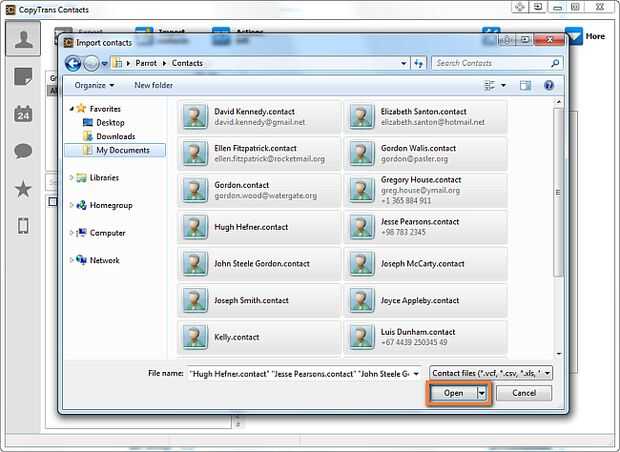
Task: Select Joseph McCarty.contact file
Action: click(425, 264)
